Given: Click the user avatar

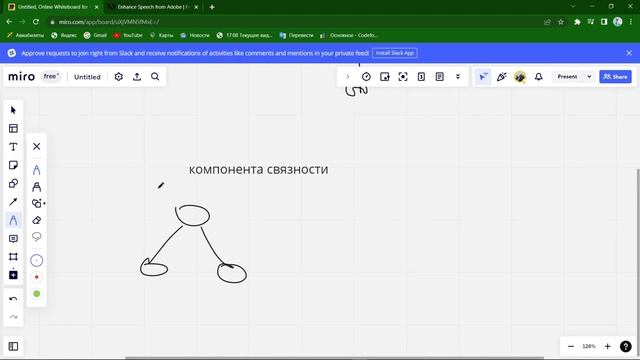Looking at the screenshot, I should pos(520,77).
